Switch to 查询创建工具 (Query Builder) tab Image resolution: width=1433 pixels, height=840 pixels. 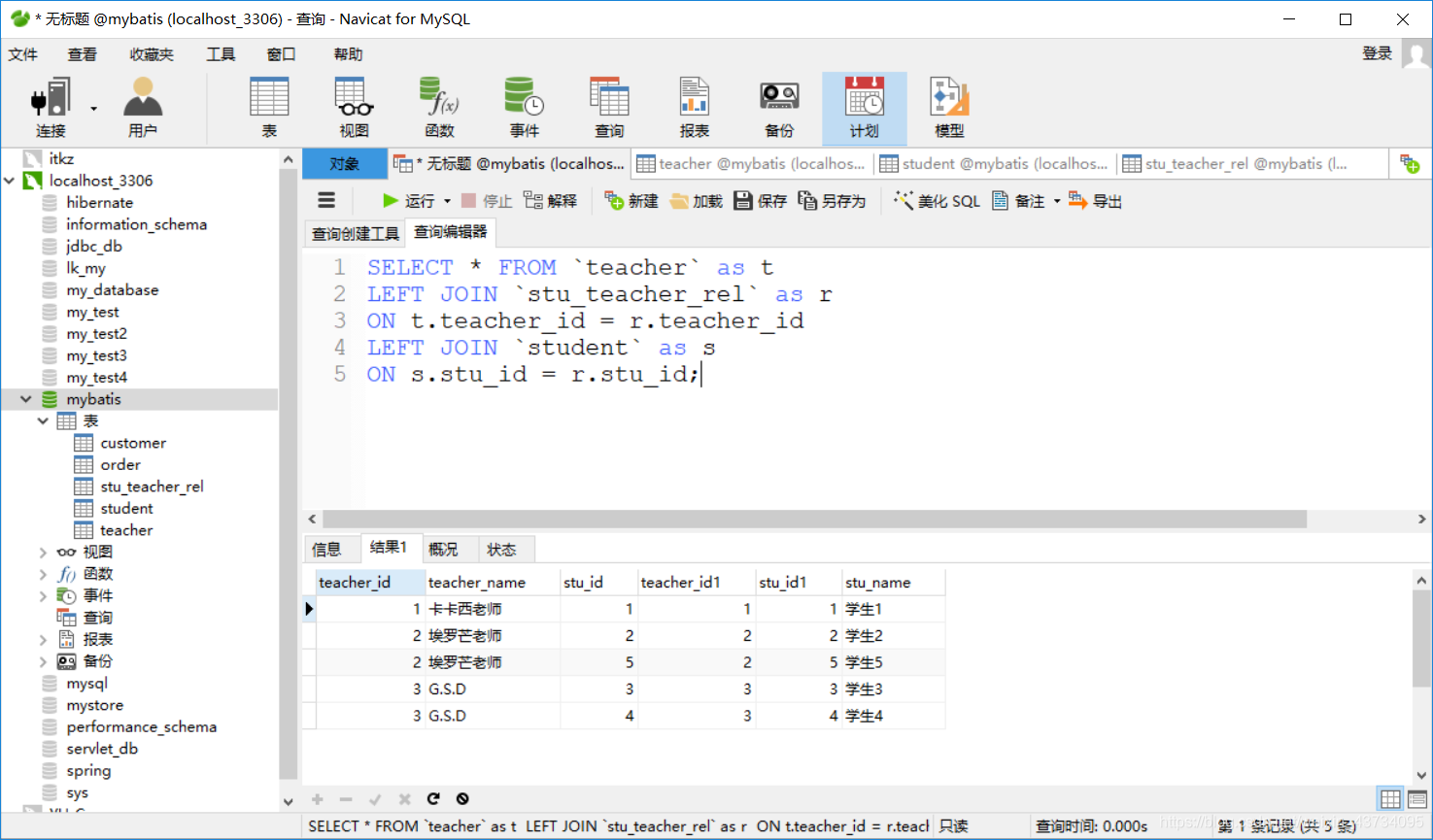pyautogui.click(x=356, y=233)
